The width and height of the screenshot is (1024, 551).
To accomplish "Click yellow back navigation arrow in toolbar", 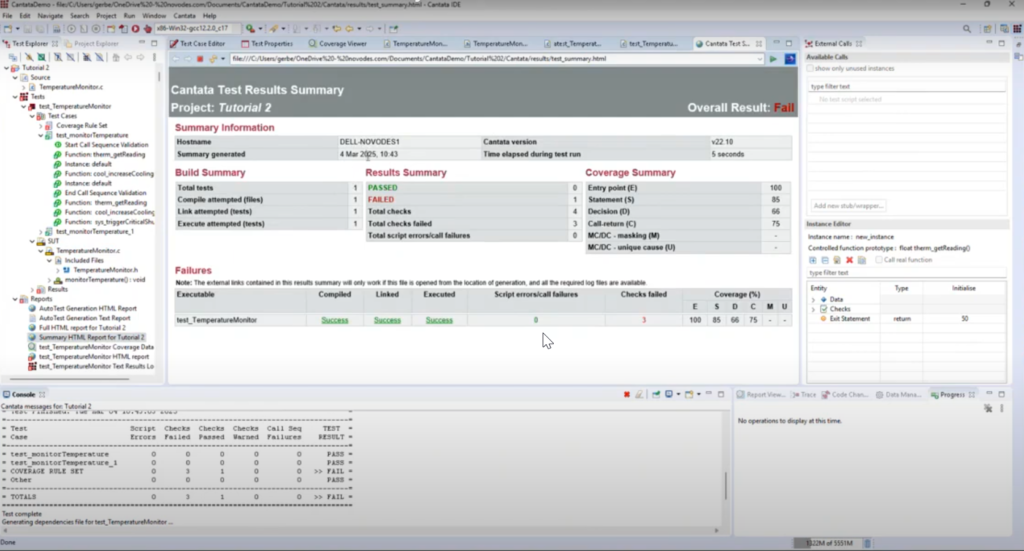I will pyautogui.click(x=349, y=29).
